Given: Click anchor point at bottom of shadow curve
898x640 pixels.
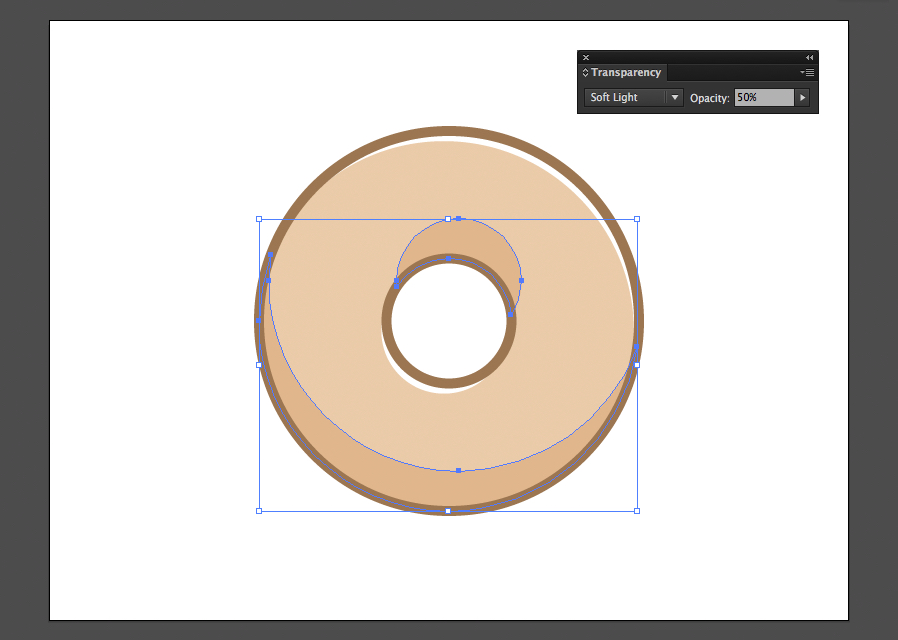Looking at the screenshot, I should (458, 471).
